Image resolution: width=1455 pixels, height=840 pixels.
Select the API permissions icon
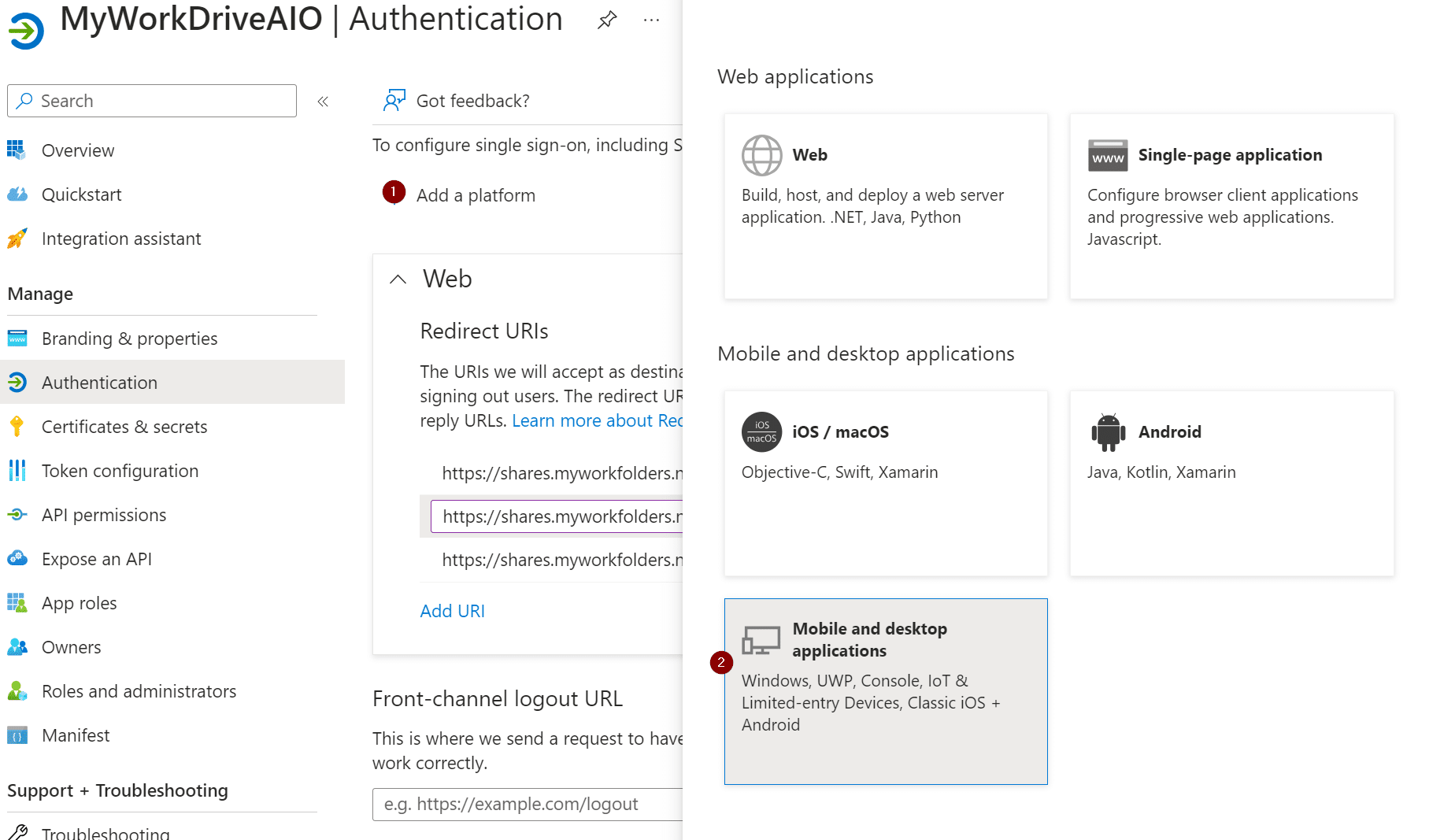[17, 514]
